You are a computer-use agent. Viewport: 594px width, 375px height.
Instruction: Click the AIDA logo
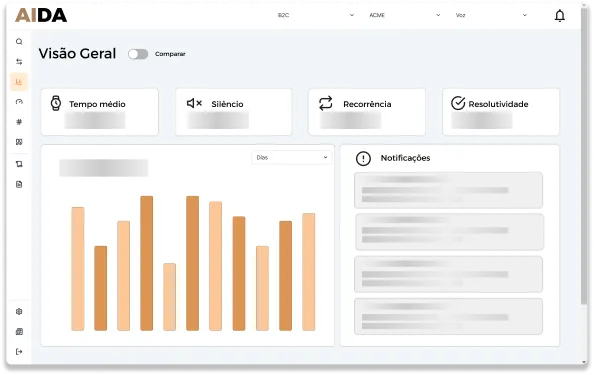(x=41, y=16)
